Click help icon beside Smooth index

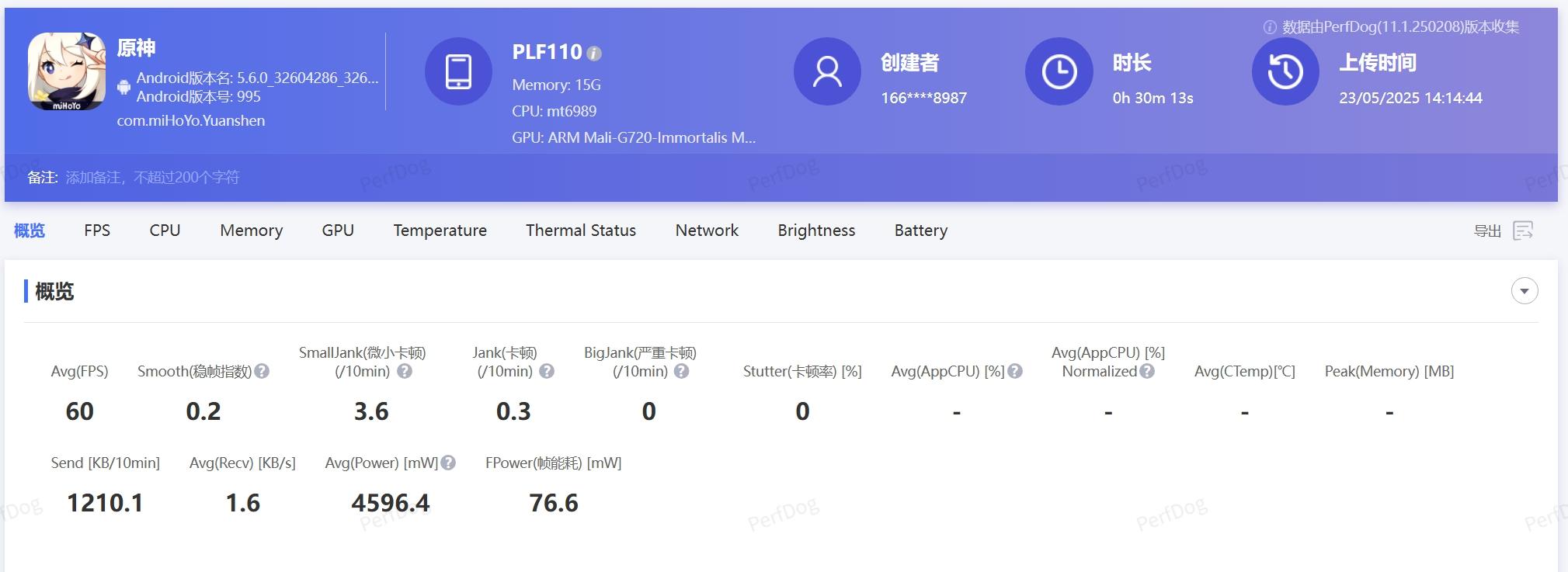pyautogui.click(x=262, y=372)
